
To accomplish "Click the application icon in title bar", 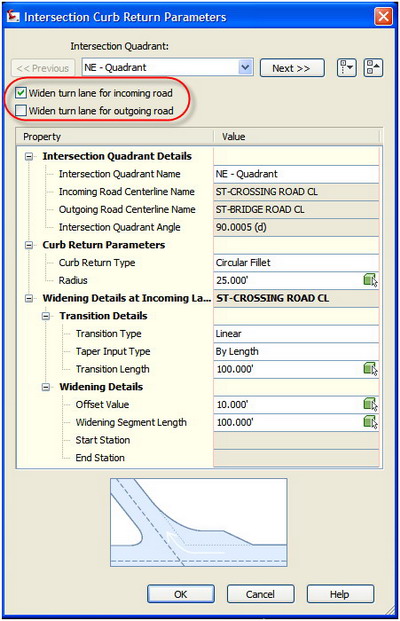I will (13, 17).
